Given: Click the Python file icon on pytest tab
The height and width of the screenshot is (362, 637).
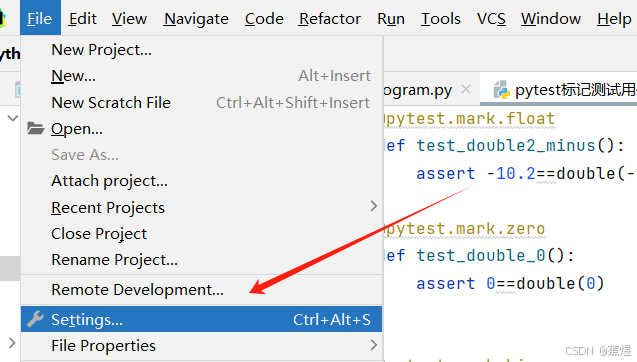Looking at the screenshot, I should (x=501, y=90).
